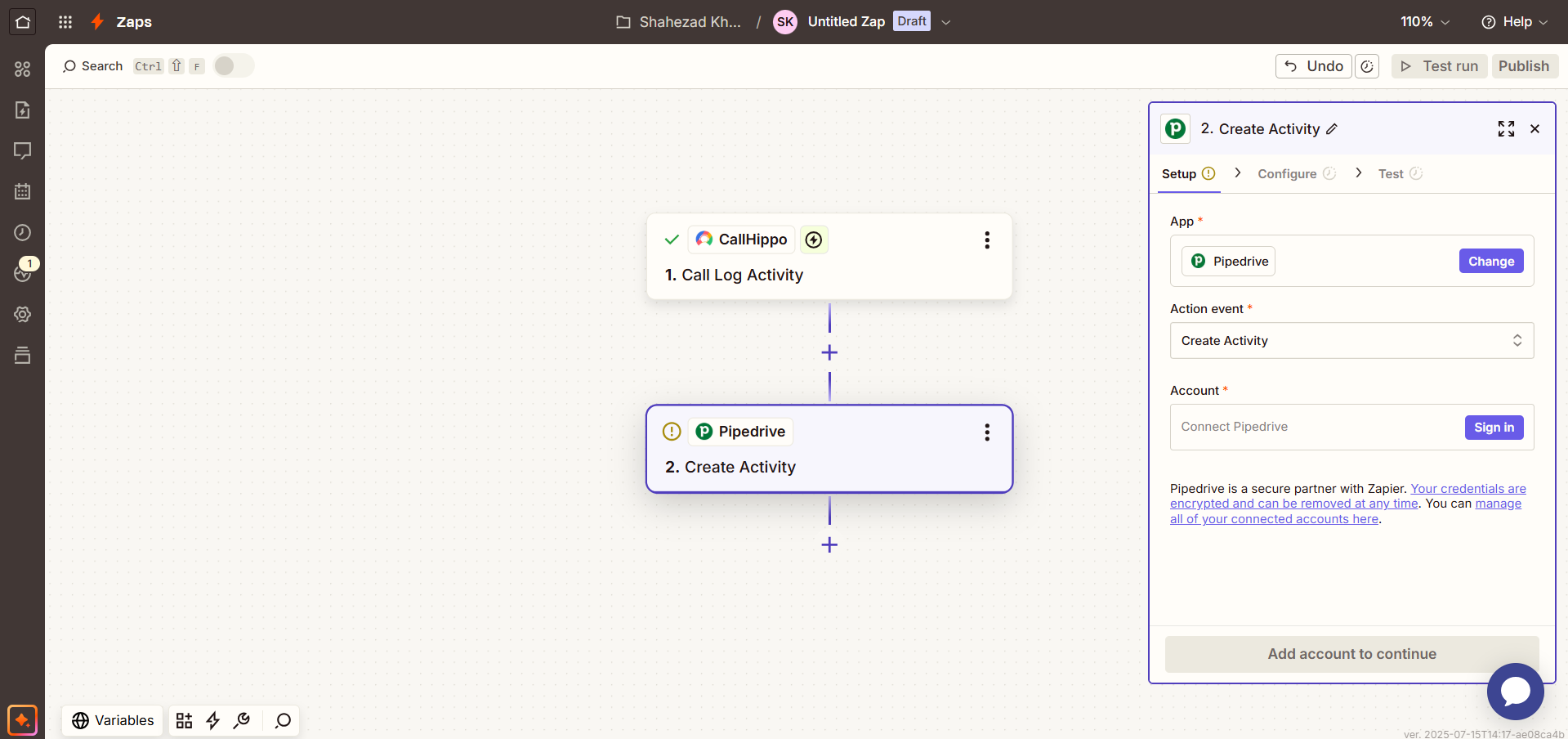
Task: Toggle the switch next to Search
Action: click(234, 66)
